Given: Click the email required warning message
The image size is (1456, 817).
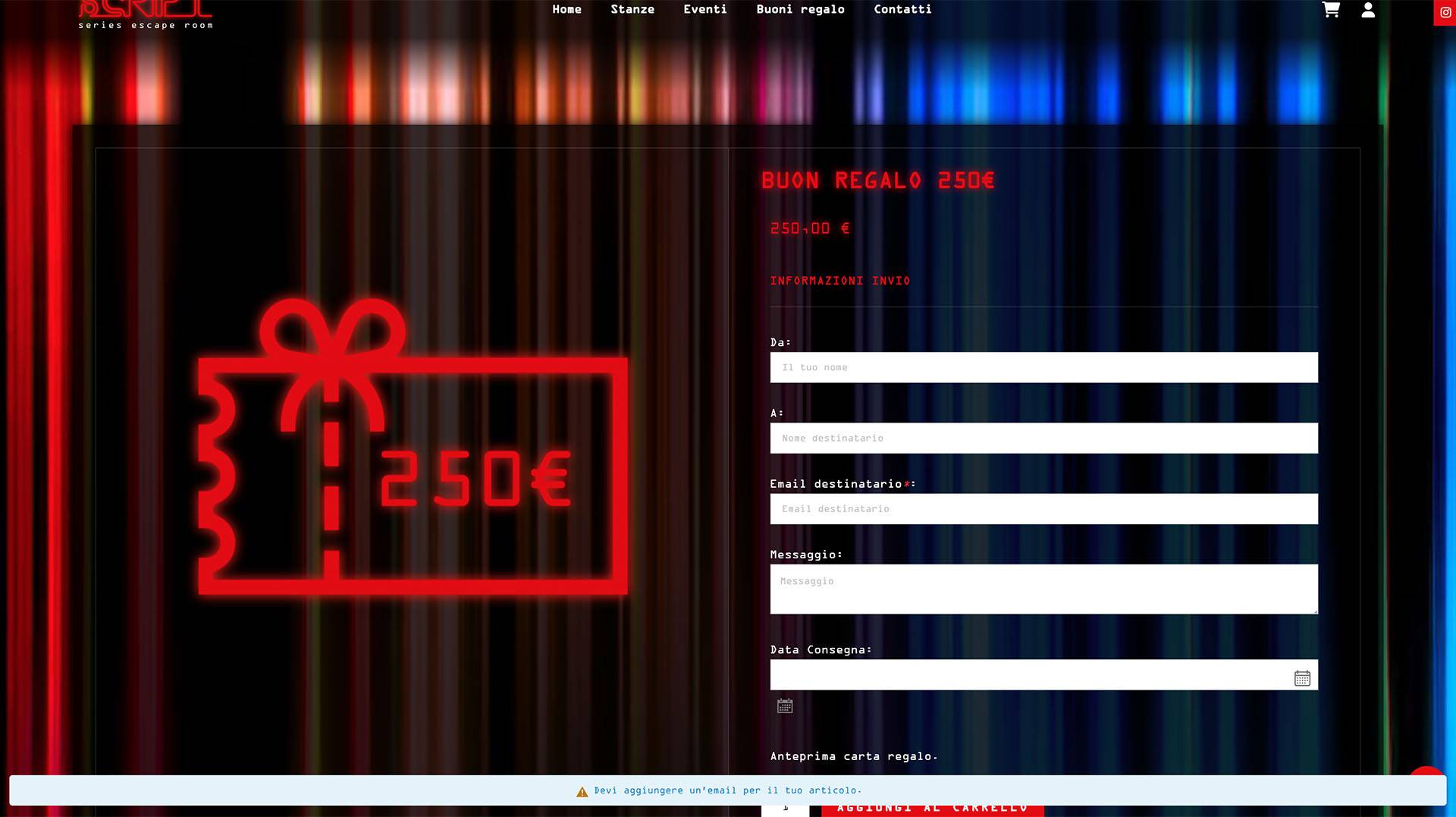Looking at the screenshot, I should coord(727,790).
